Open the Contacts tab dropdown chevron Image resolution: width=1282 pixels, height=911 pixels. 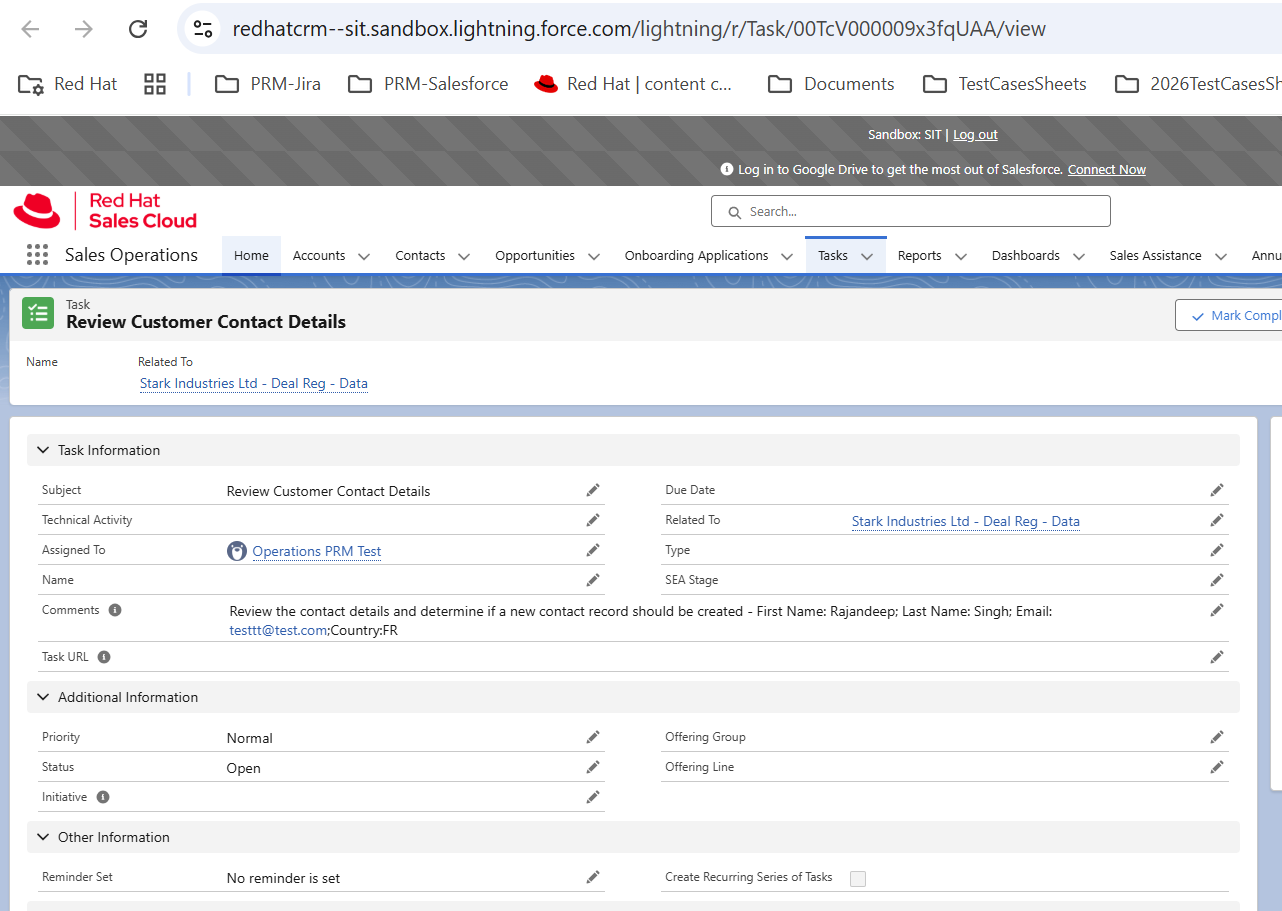(464, 256)
